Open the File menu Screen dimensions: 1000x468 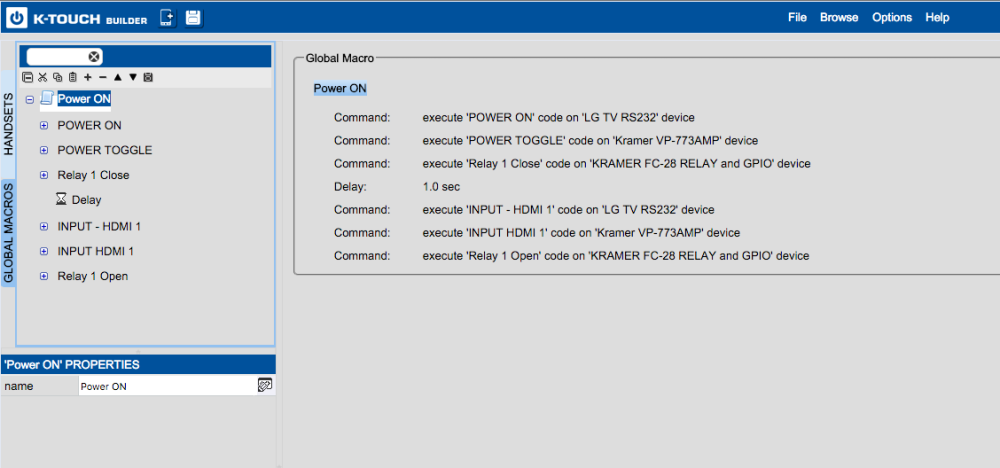coord(797,17)
